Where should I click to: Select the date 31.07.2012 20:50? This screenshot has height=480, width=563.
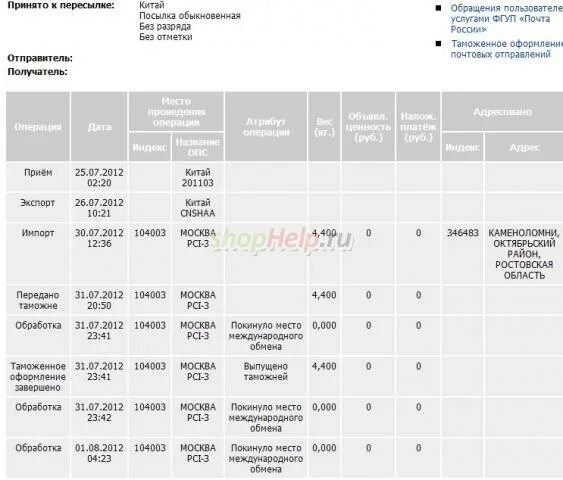pos(99,300)
